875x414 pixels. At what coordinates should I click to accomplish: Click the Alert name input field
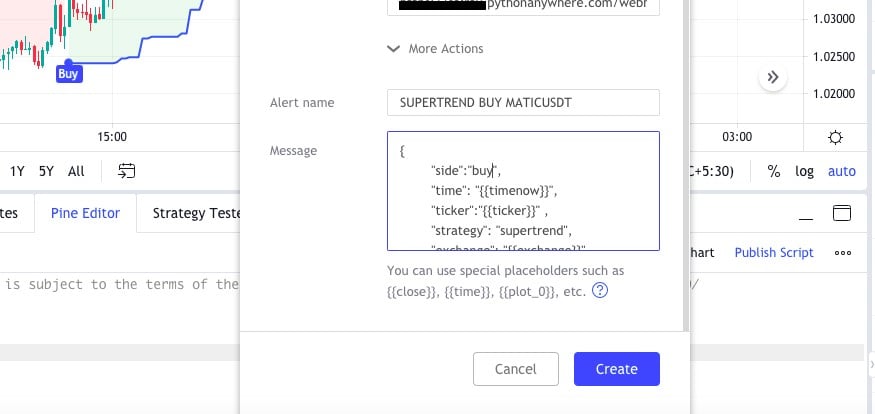point(523,103)
